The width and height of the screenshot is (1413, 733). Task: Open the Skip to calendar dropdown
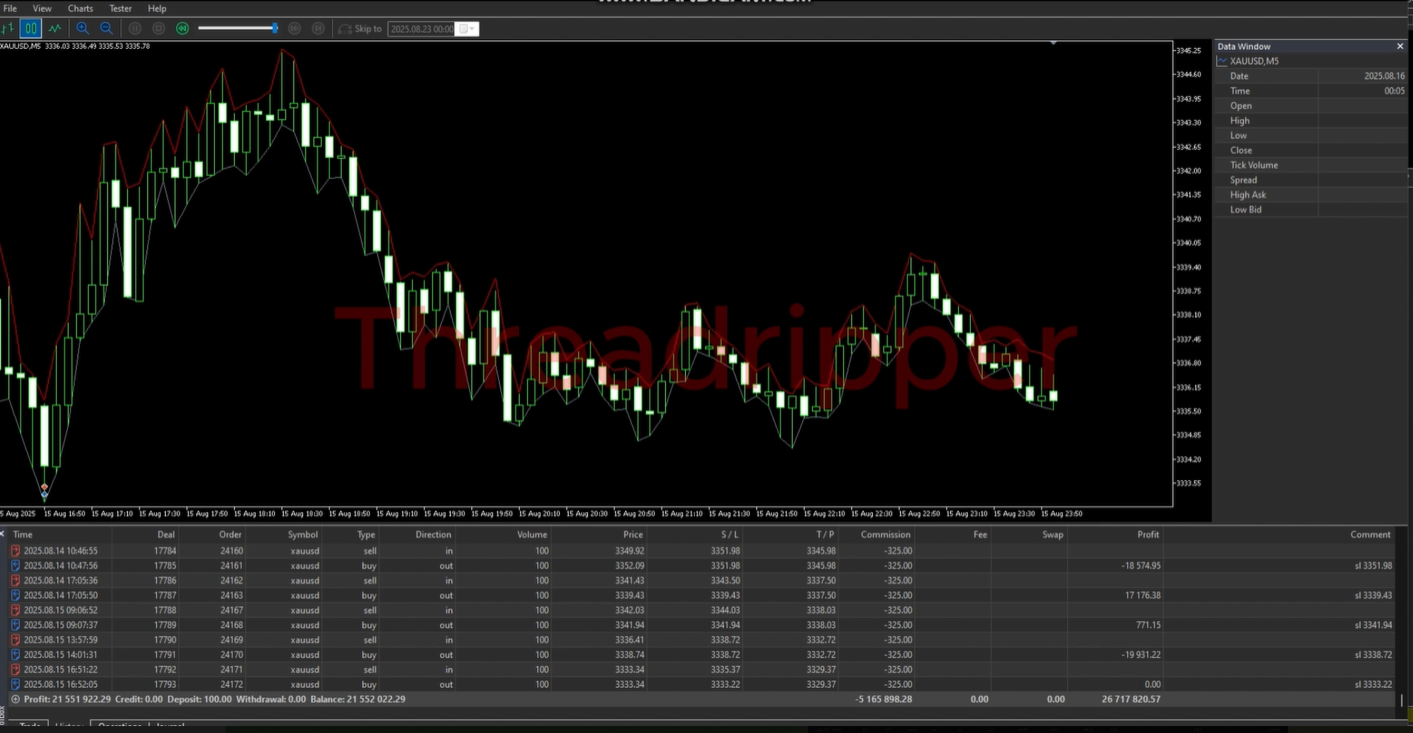(x=467, y=29)
